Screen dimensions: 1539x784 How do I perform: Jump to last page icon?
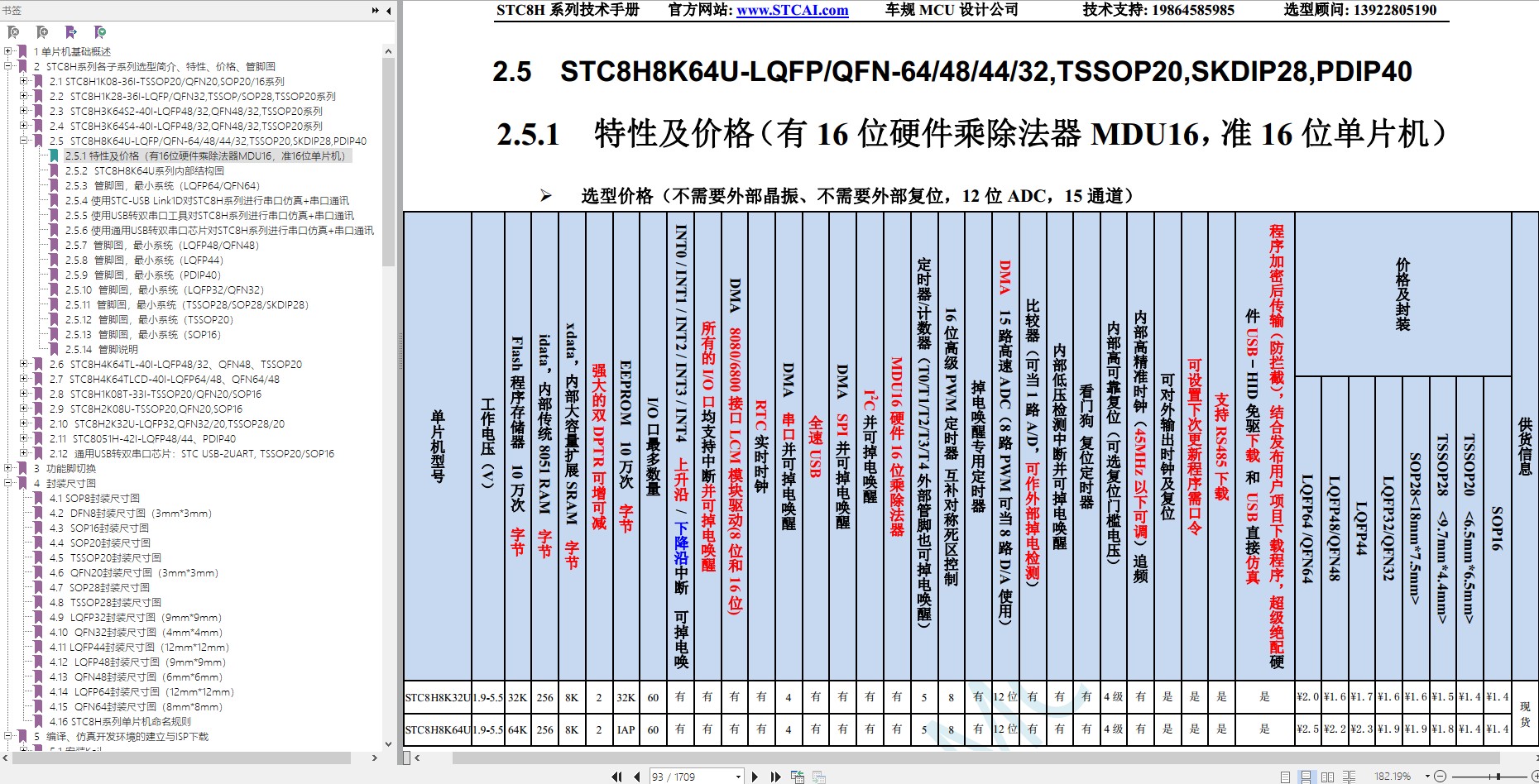tap(775, 777)
